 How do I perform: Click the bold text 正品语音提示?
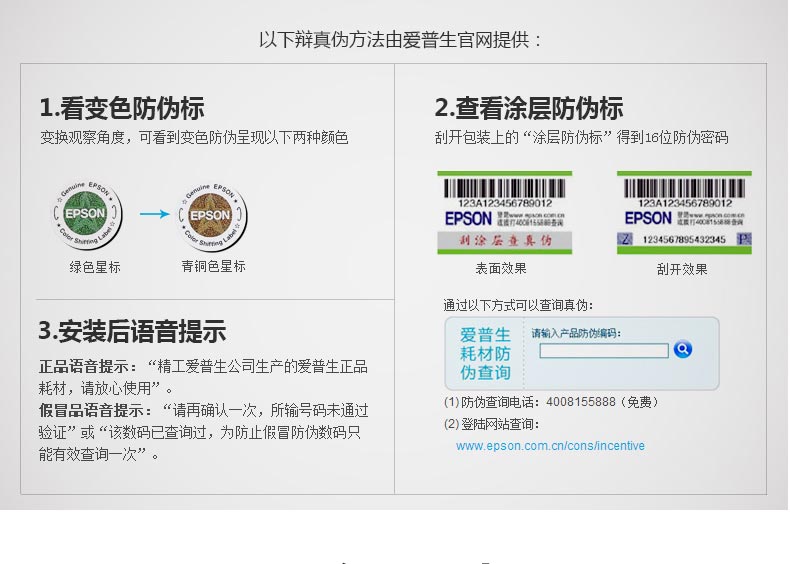pyautogui.click(x=88, y=366)
